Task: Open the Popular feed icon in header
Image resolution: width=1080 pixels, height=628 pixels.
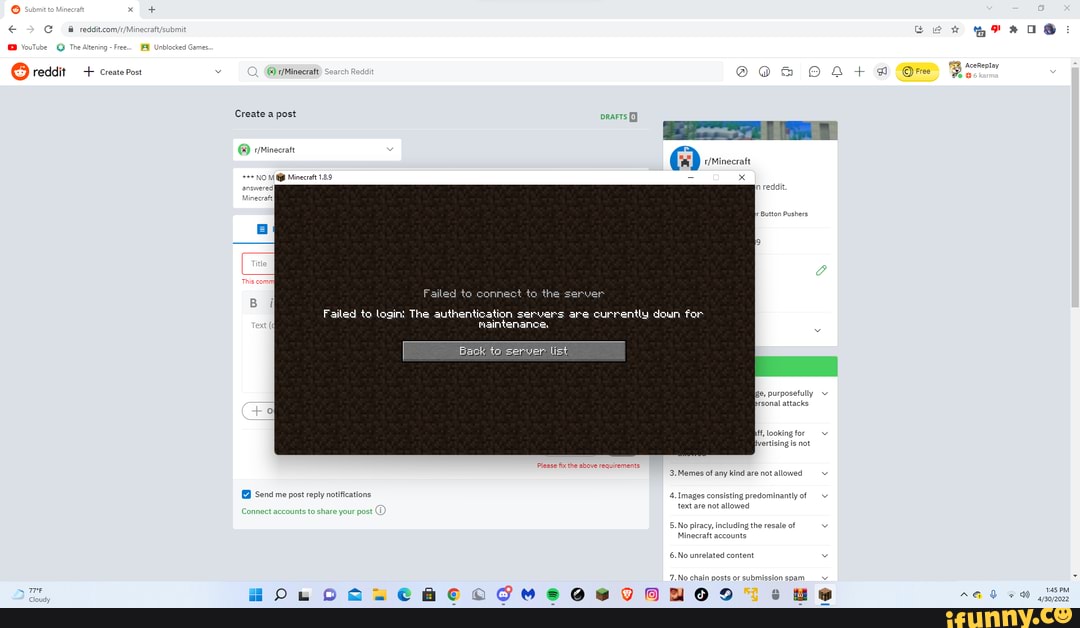Action: point(741,72)
